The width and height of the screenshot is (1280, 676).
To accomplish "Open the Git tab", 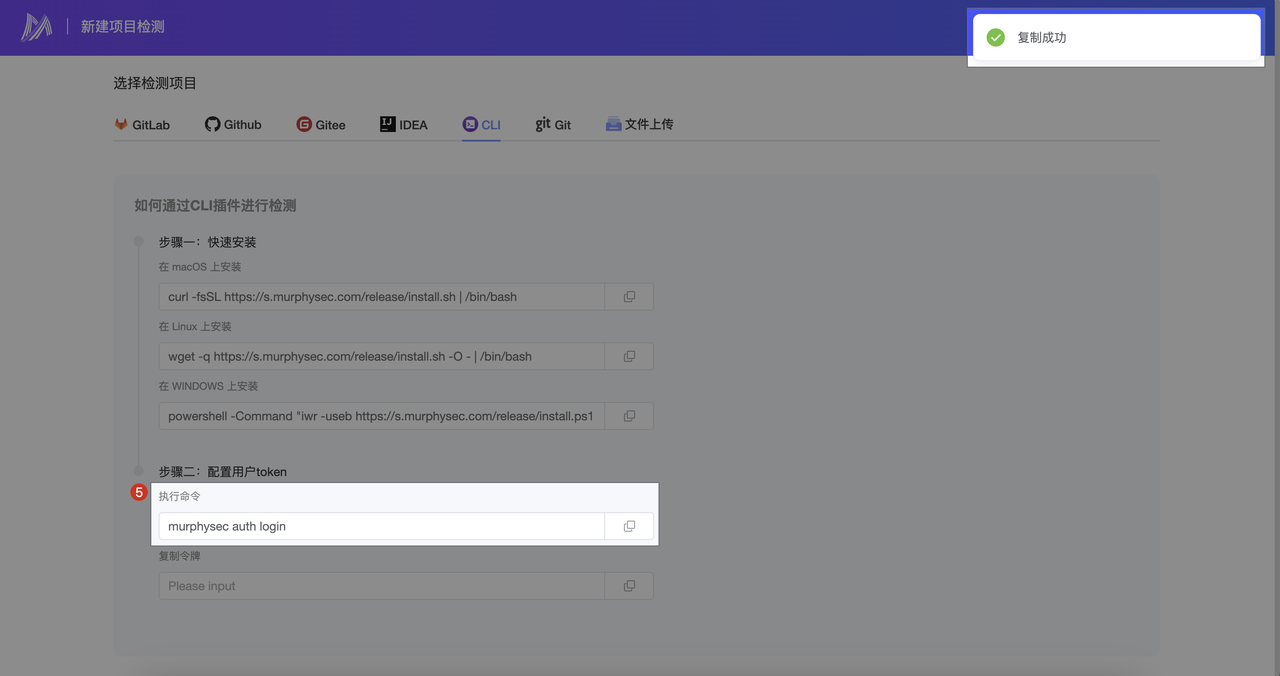I will click(553, 125).
